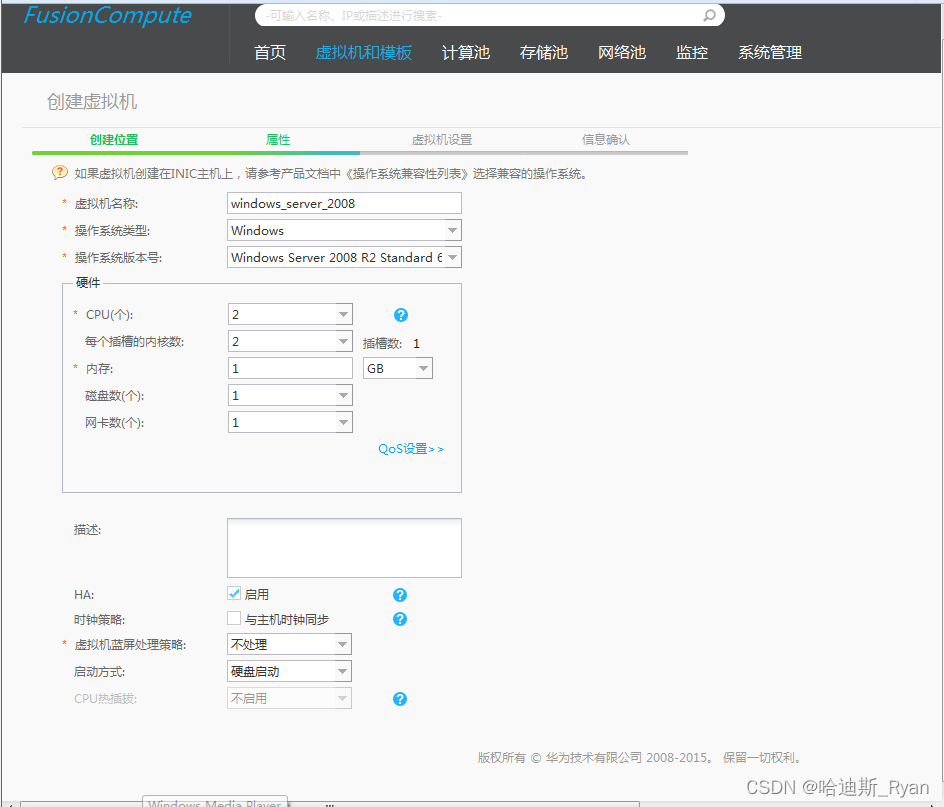Screen dimensions: 944x807
Task: Select 虚拟机设置 wizard step
Action: (x=442, y=140)
